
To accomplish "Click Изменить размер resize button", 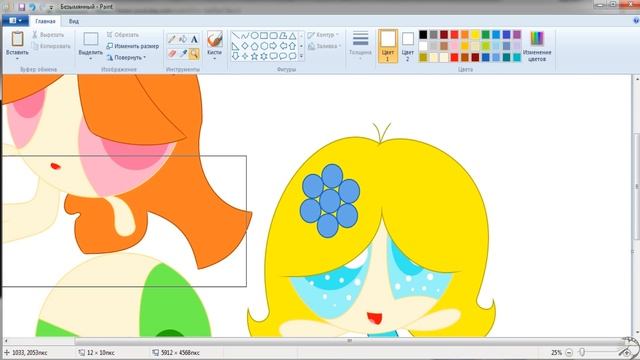I will click(133, 46).
